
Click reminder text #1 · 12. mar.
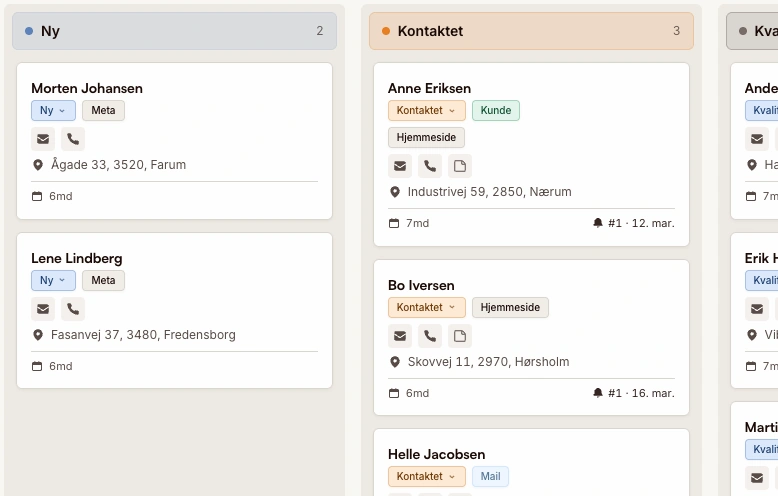point(641,223)
